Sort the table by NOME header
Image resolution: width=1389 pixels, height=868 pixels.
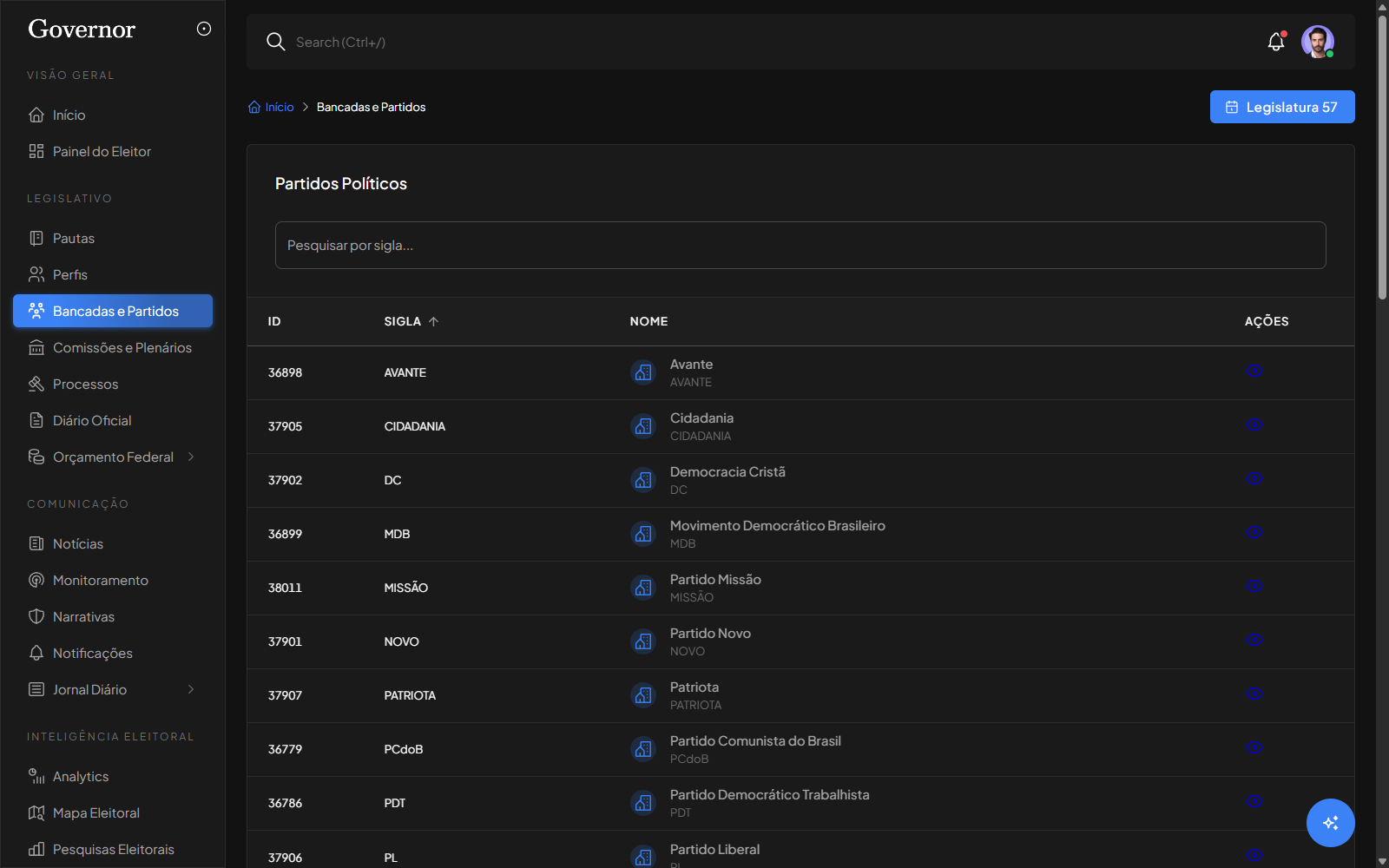coord(648,321)
